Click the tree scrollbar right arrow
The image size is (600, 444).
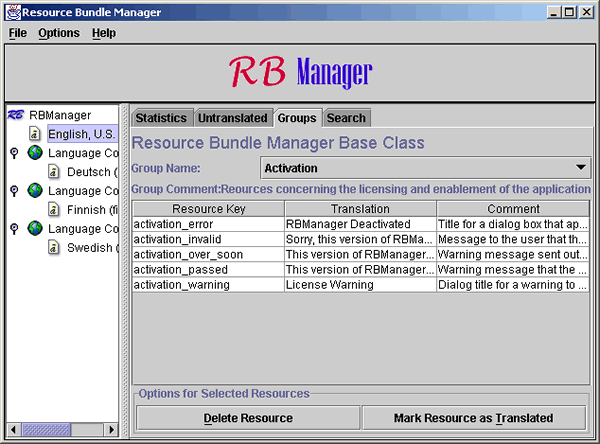(111, 429)
